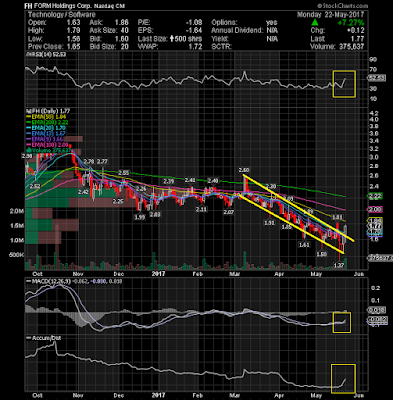The image size is (393, 400).
Task: Click the yellow EMA(50) legend entry
Action: (x=46, y=117)
